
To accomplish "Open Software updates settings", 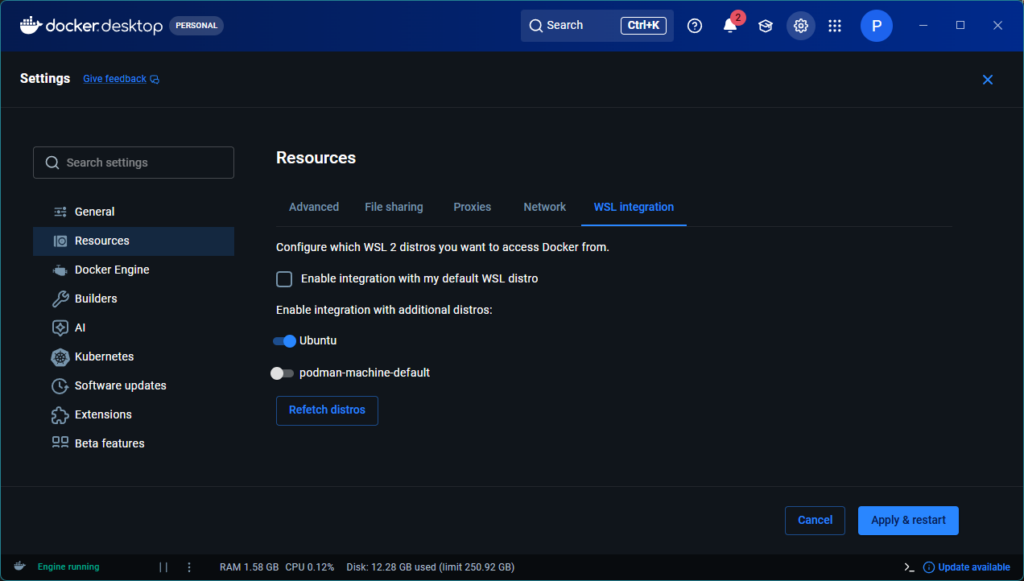I will coord(133,386).
